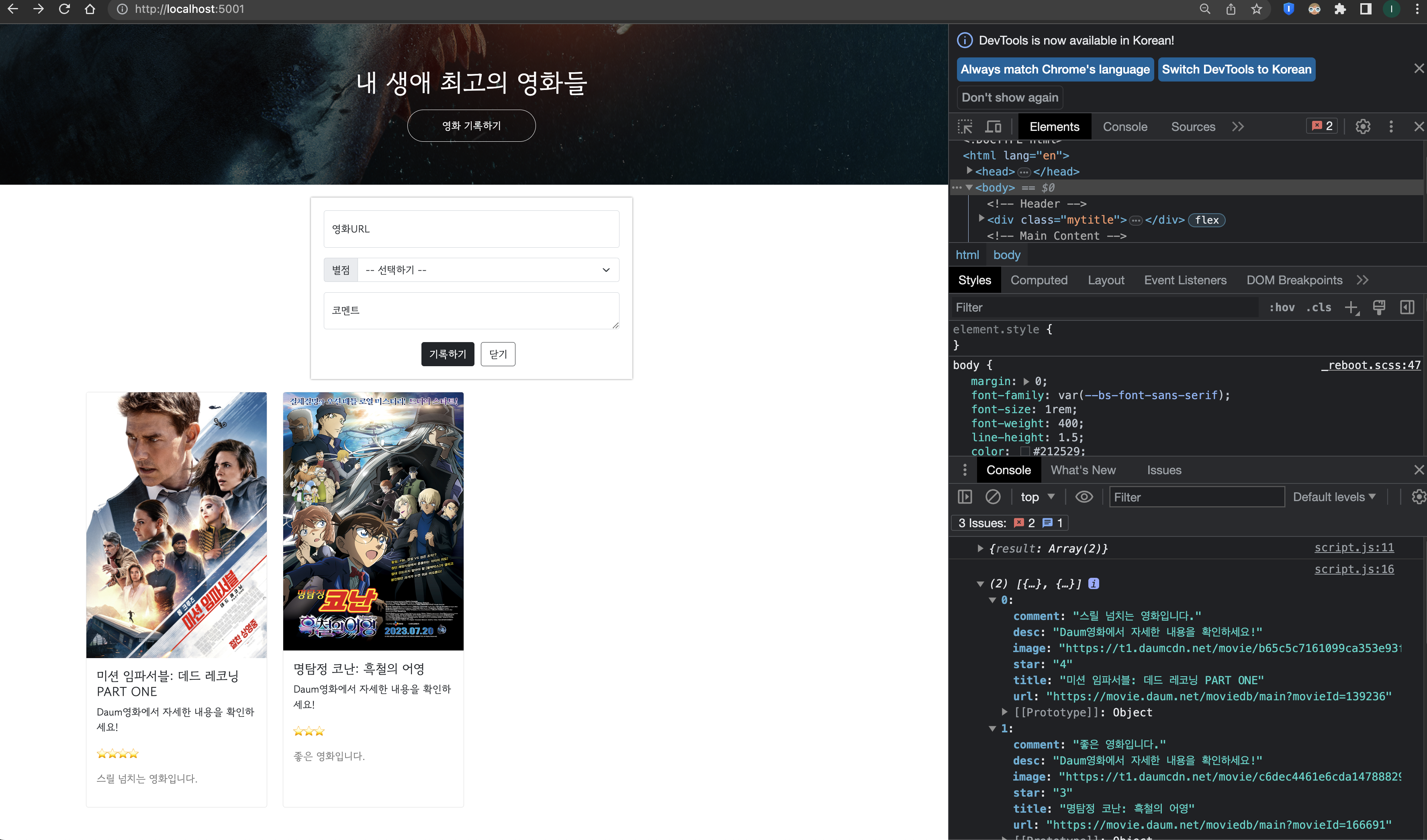Viewport: 1427px width, 840px height.
Task: Toggle the :hov element state panel
Action: (1282, 307)
